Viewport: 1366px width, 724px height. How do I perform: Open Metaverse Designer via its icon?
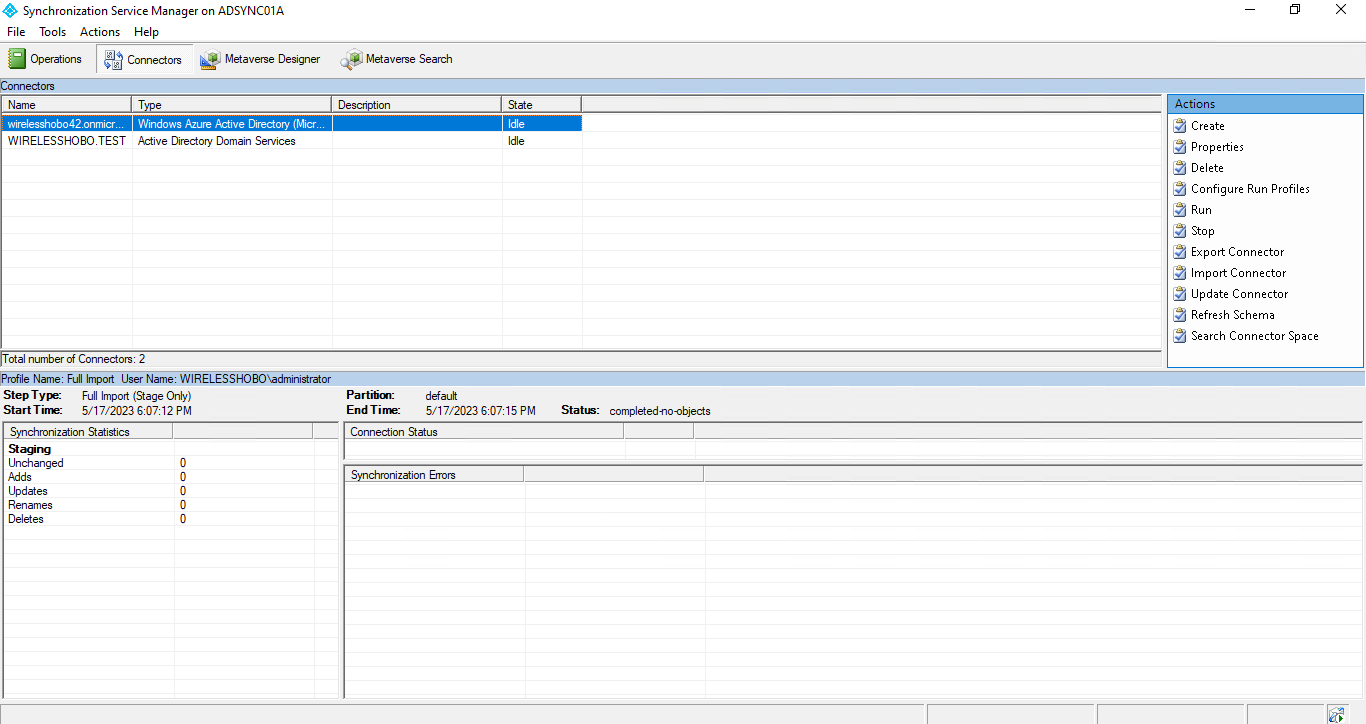pos(210,60)
